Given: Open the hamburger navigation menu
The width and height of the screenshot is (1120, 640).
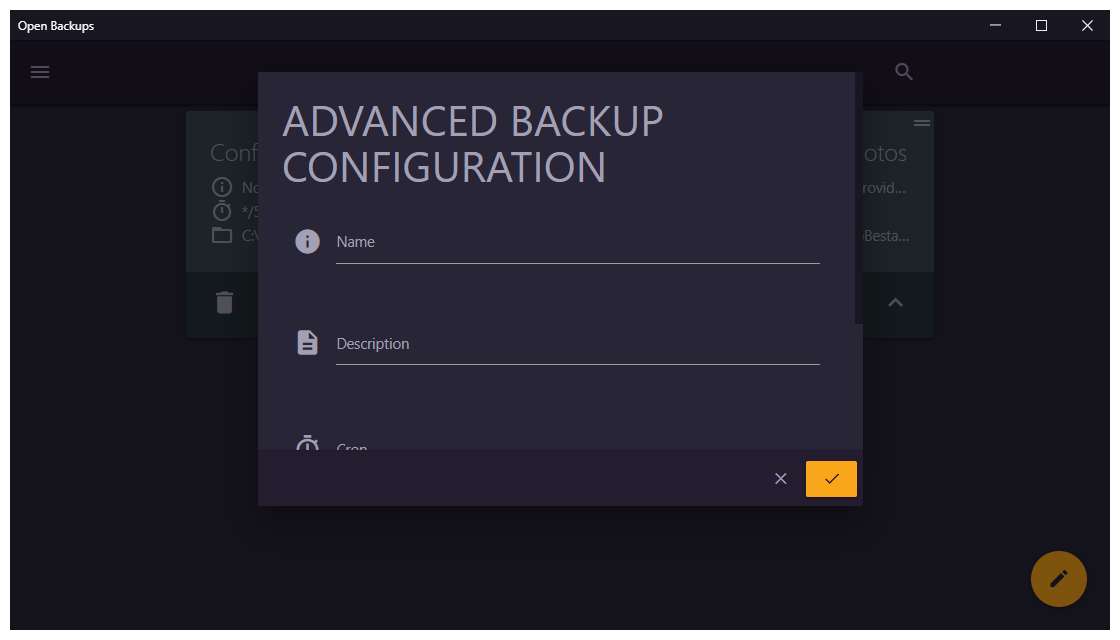Looking at the screenshot, I should pyautogui.click(x=40, y=72).
